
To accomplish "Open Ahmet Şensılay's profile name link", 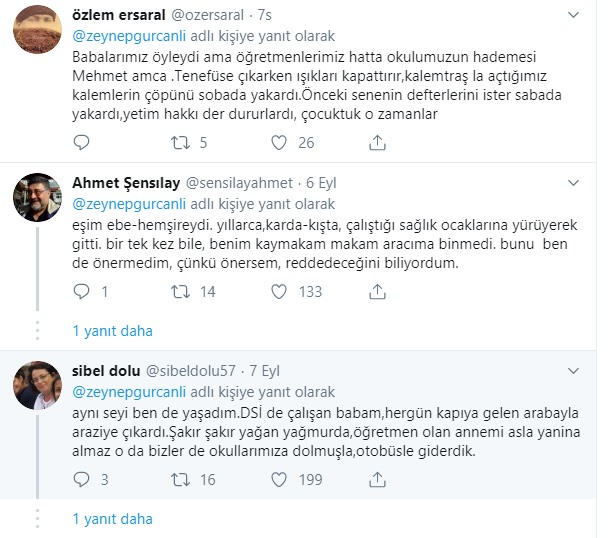I will pyautogui.click(x=124, y=183).
